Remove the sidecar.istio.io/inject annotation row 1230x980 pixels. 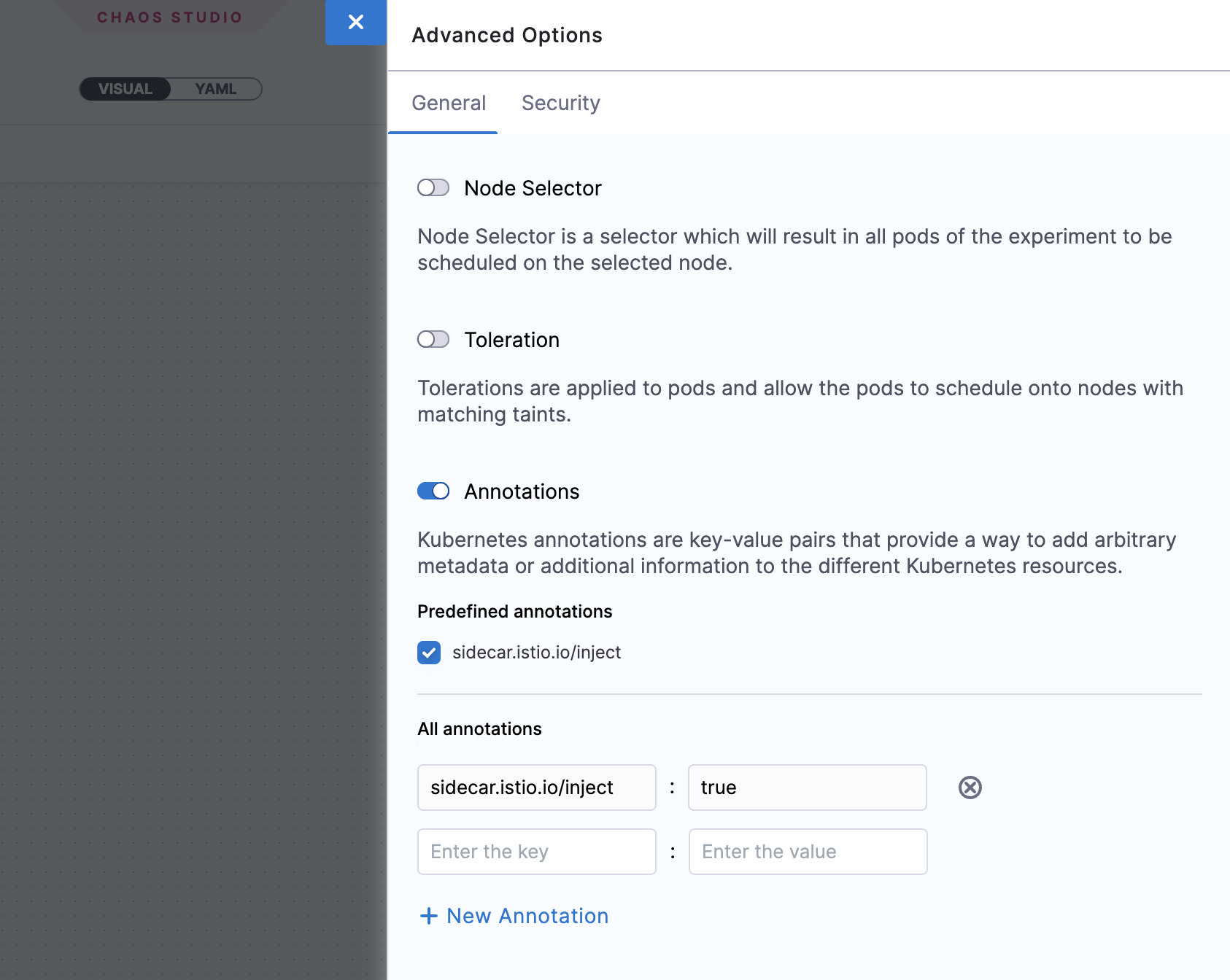pos(970,787)
